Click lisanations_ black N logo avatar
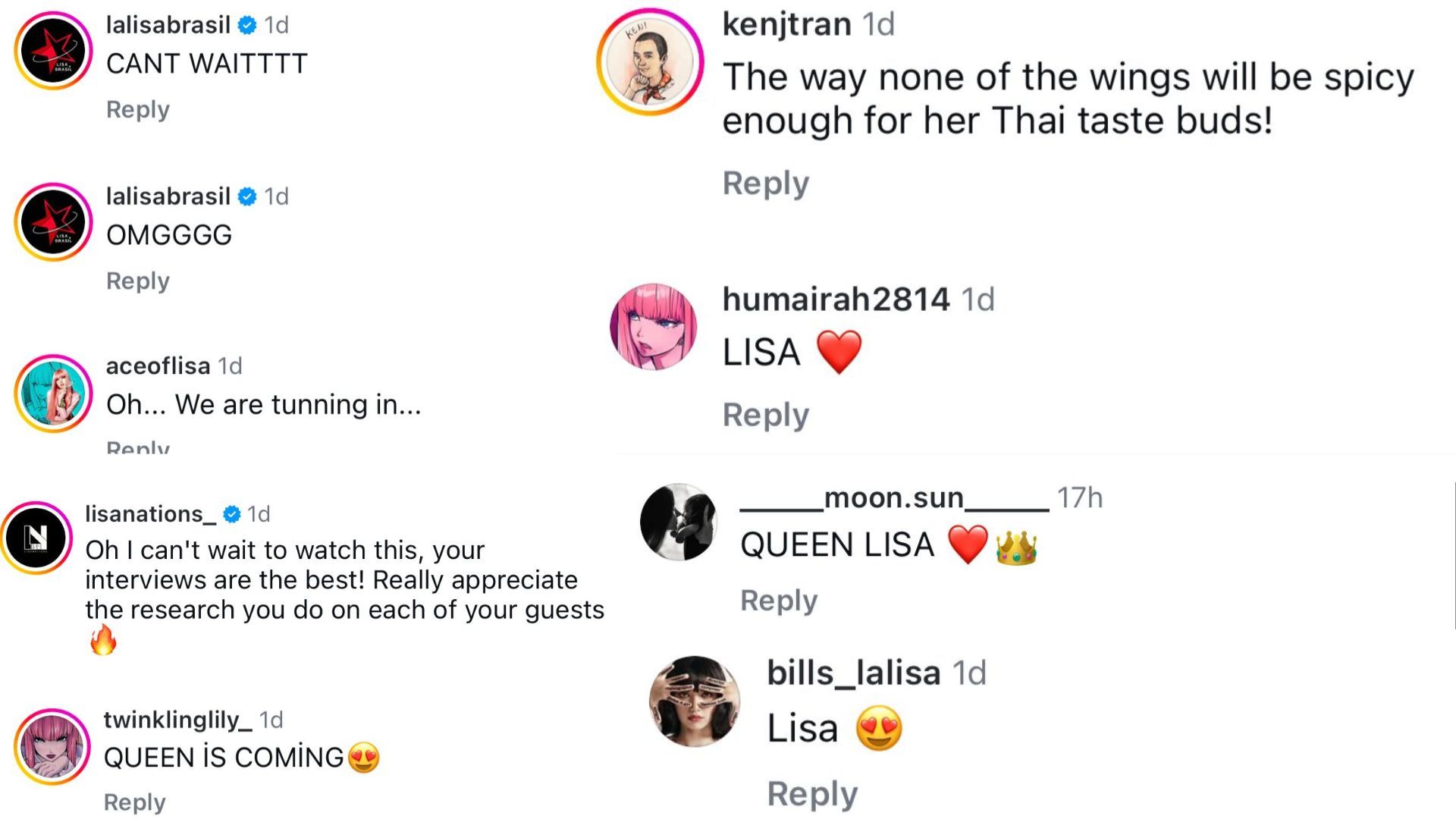This screenshot has width=1456, height=819. pos(36,538)
